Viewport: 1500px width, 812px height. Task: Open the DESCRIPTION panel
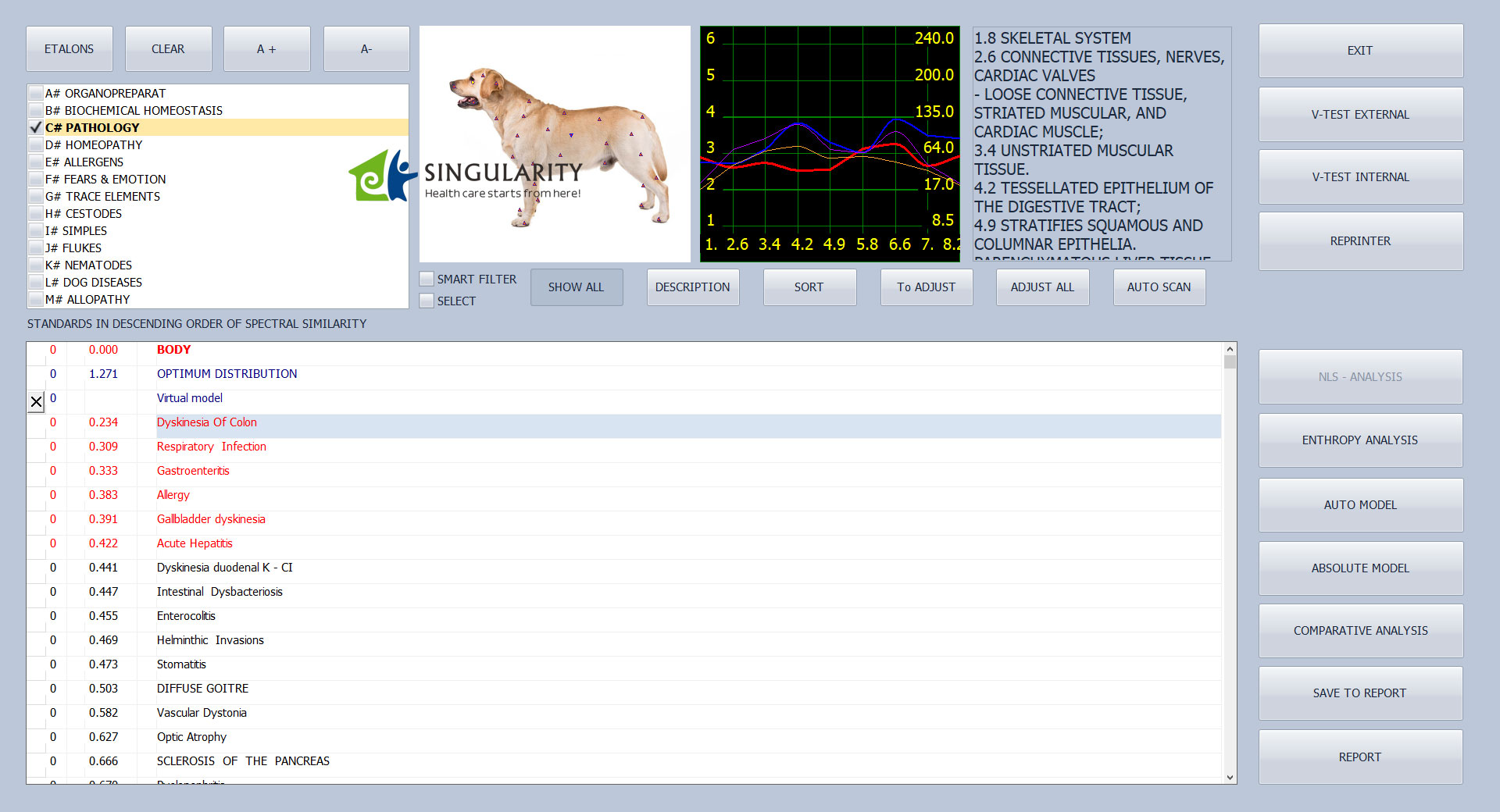point(693,287)
